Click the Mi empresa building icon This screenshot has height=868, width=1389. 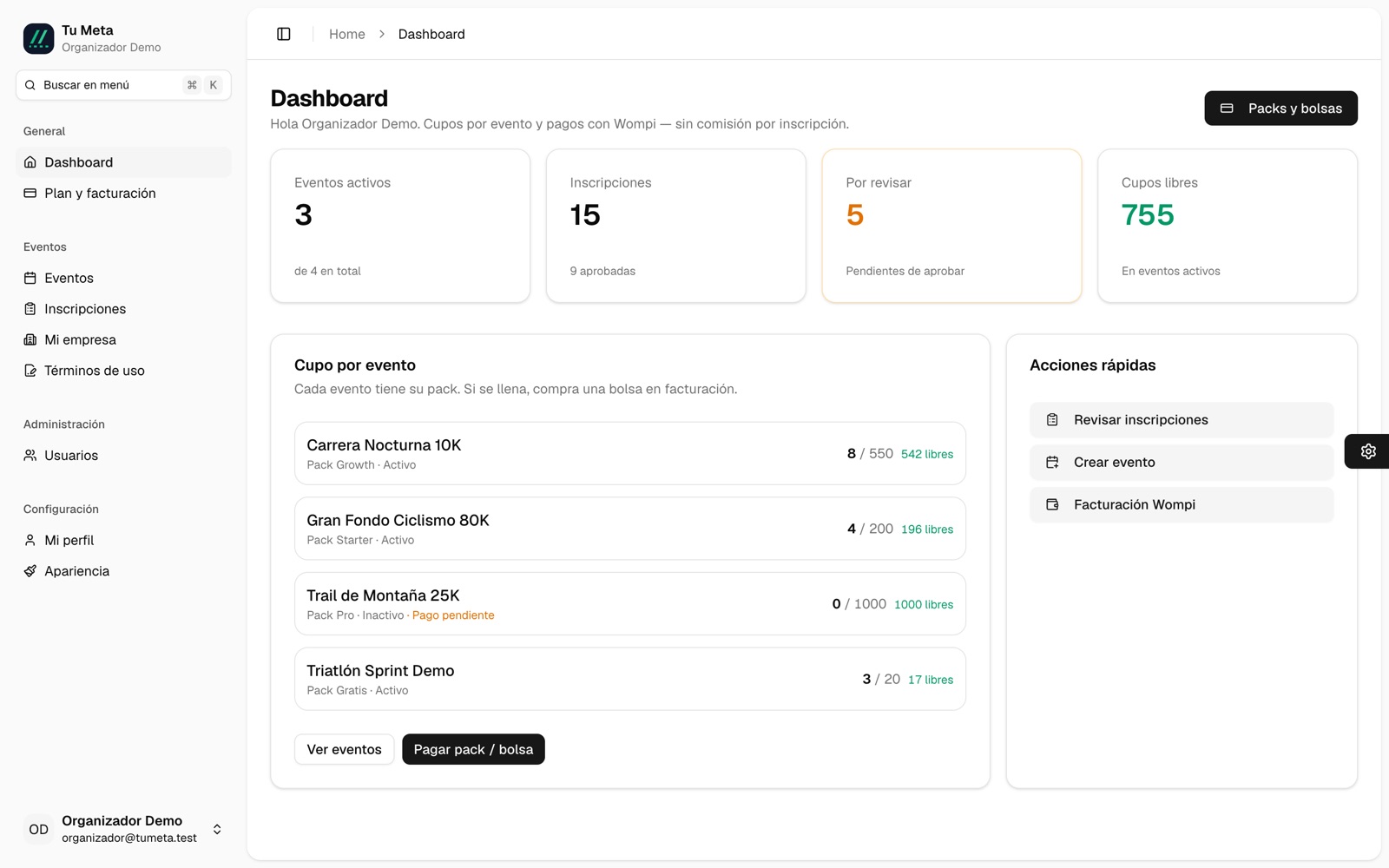(x=30, y=339)
